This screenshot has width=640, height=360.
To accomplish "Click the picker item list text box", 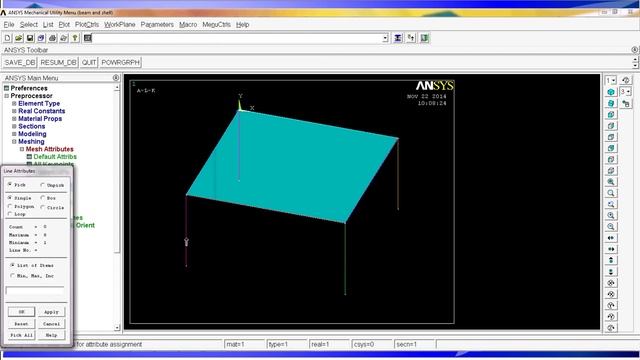I will (x=35, y=290).
